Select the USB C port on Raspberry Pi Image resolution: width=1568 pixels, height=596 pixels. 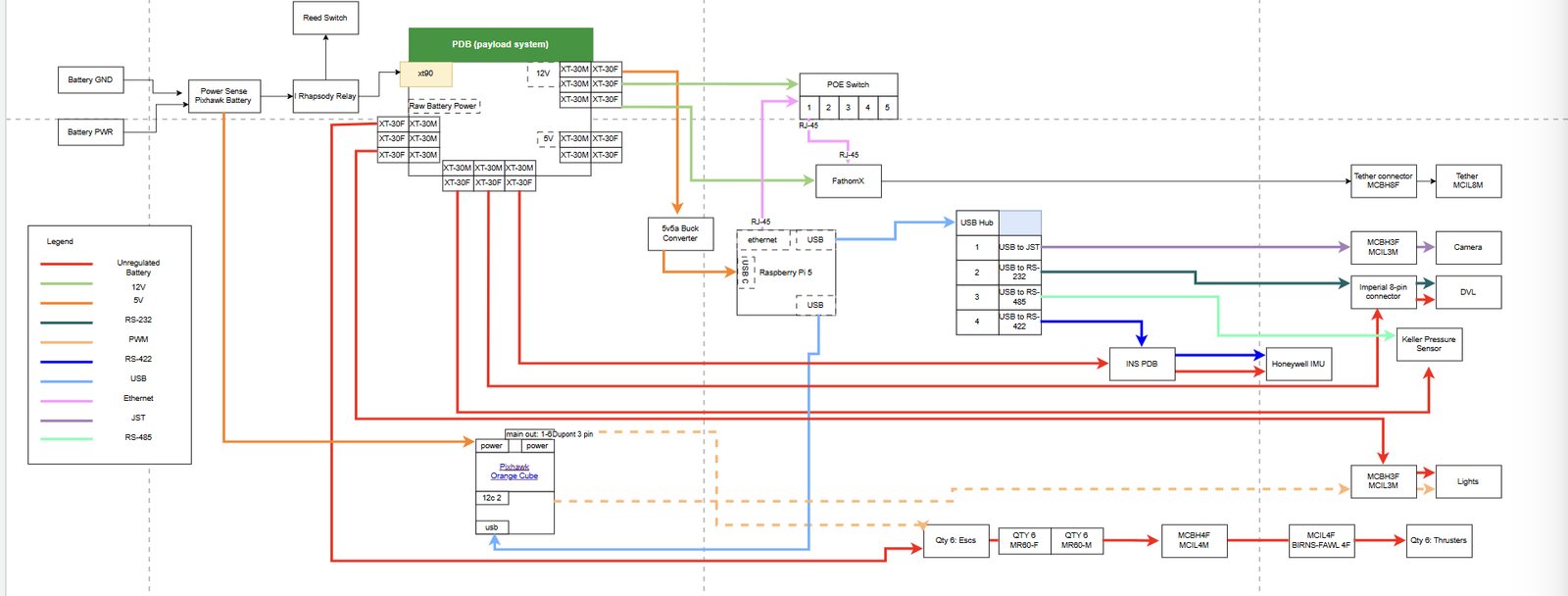click(746, 272)
